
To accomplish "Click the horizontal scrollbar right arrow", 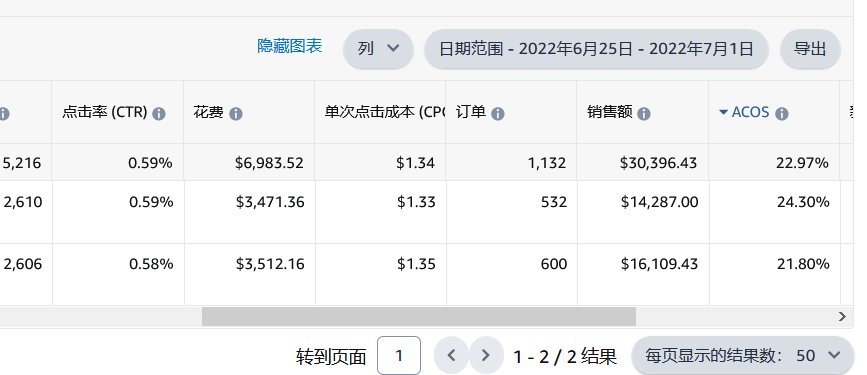I will (842, 316).
